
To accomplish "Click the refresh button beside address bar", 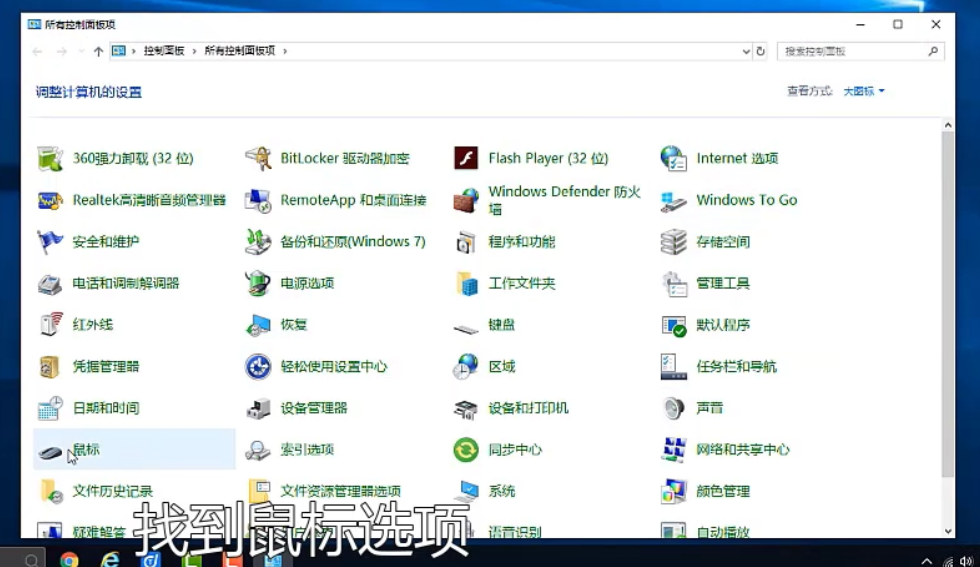I will [x=761, y=51].
